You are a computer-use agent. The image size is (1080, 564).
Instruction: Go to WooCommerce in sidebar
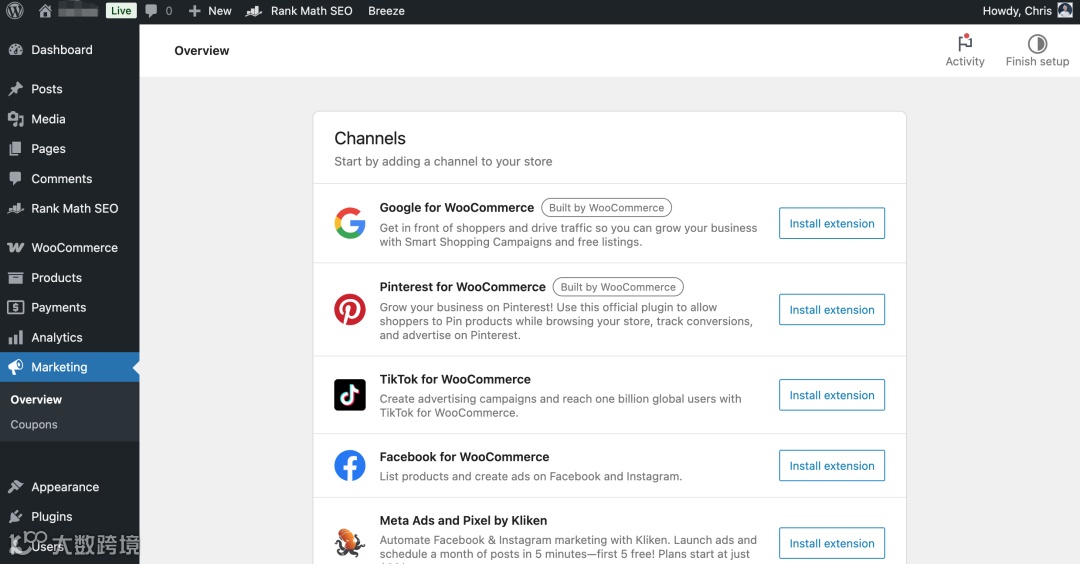coord(74,248)
